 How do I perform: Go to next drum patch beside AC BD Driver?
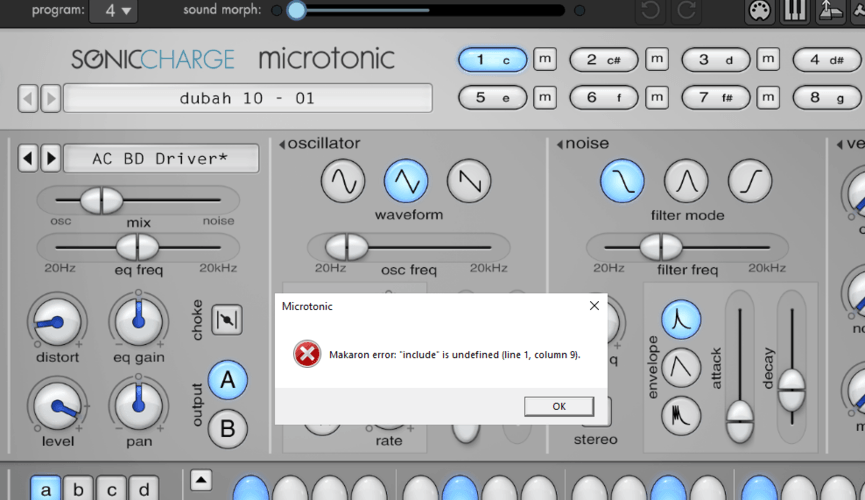click(51, 159)
